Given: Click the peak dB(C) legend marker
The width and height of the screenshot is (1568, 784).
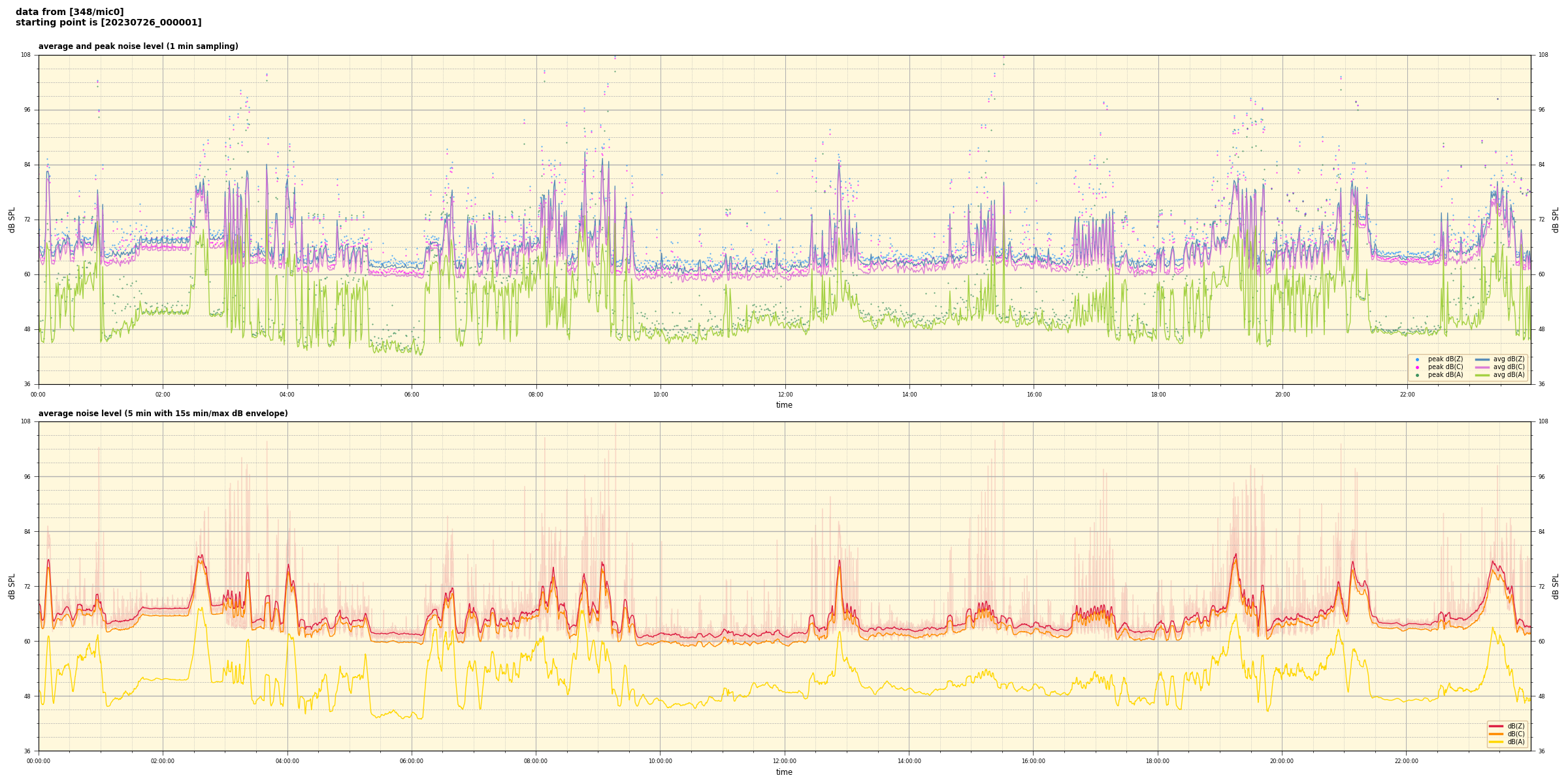Looking at the screenshot, I should pyautogui.click(x=1417, y=367).
